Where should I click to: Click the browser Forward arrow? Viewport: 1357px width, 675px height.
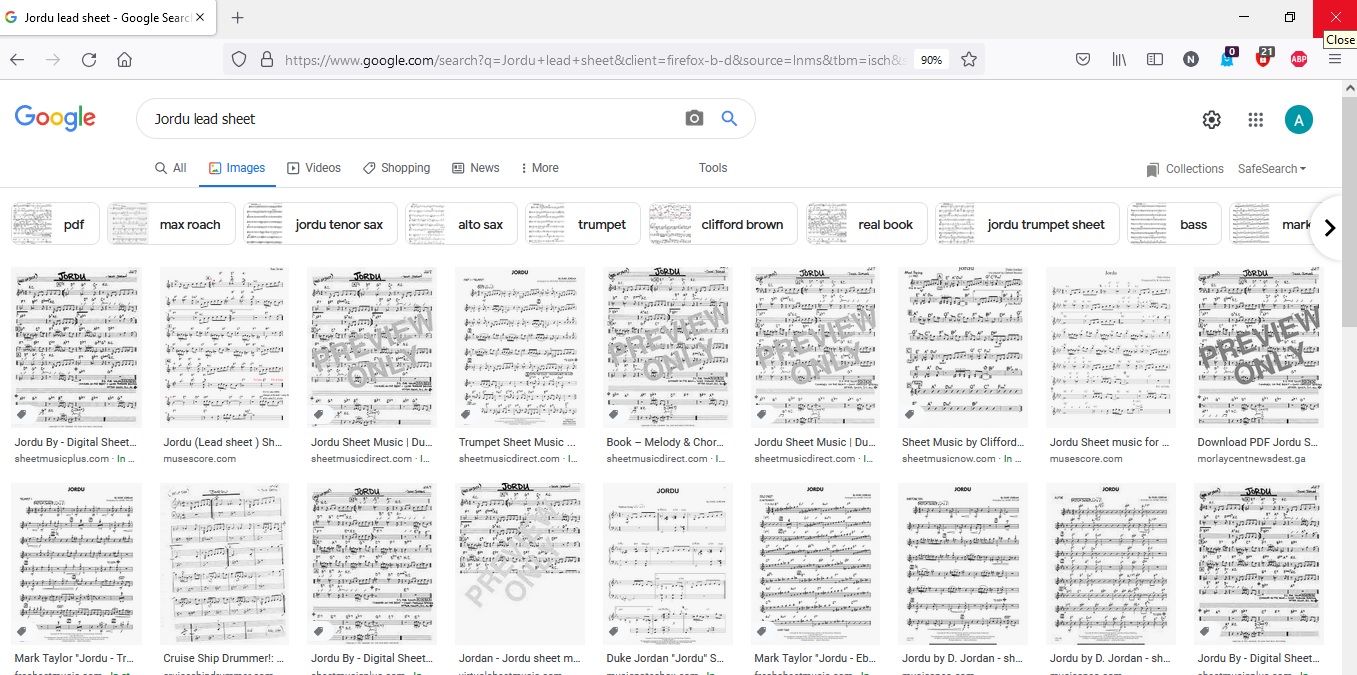(x=53, y=60)
